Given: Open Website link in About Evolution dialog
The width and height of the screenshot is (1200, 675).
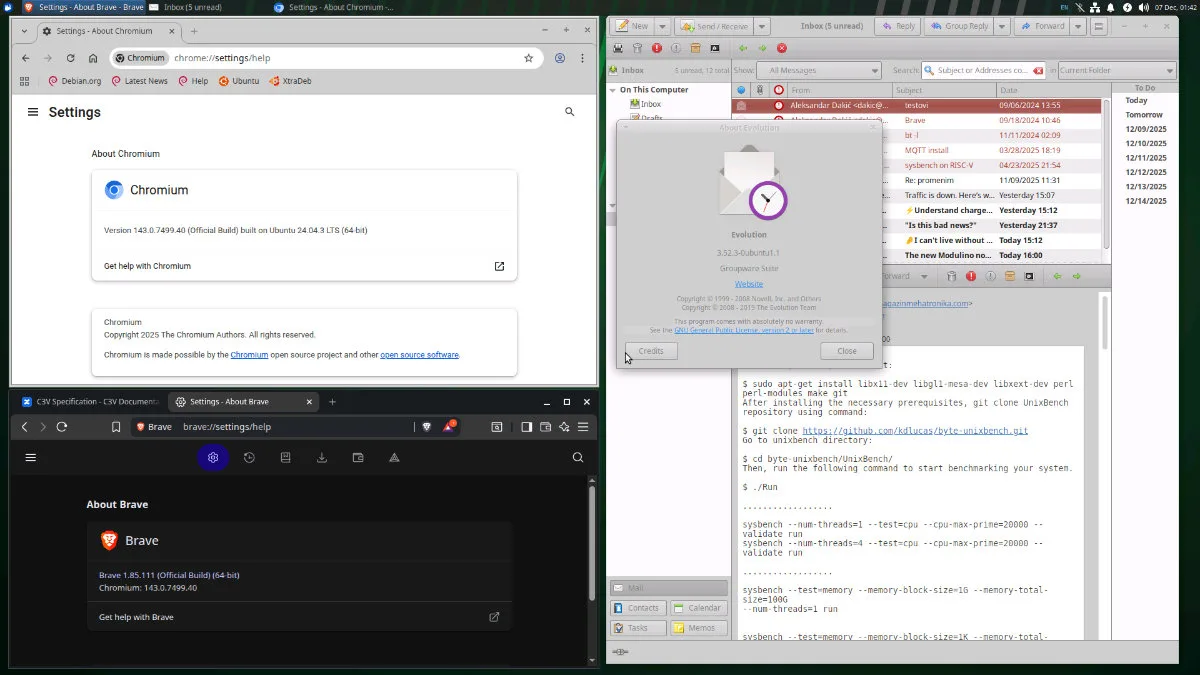Looking at the screenshot, I should [749, 284].
